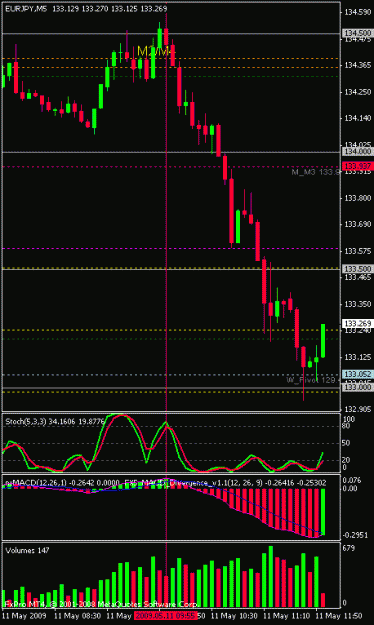Click the -0.2951 MACD scale value

point(354,535)
